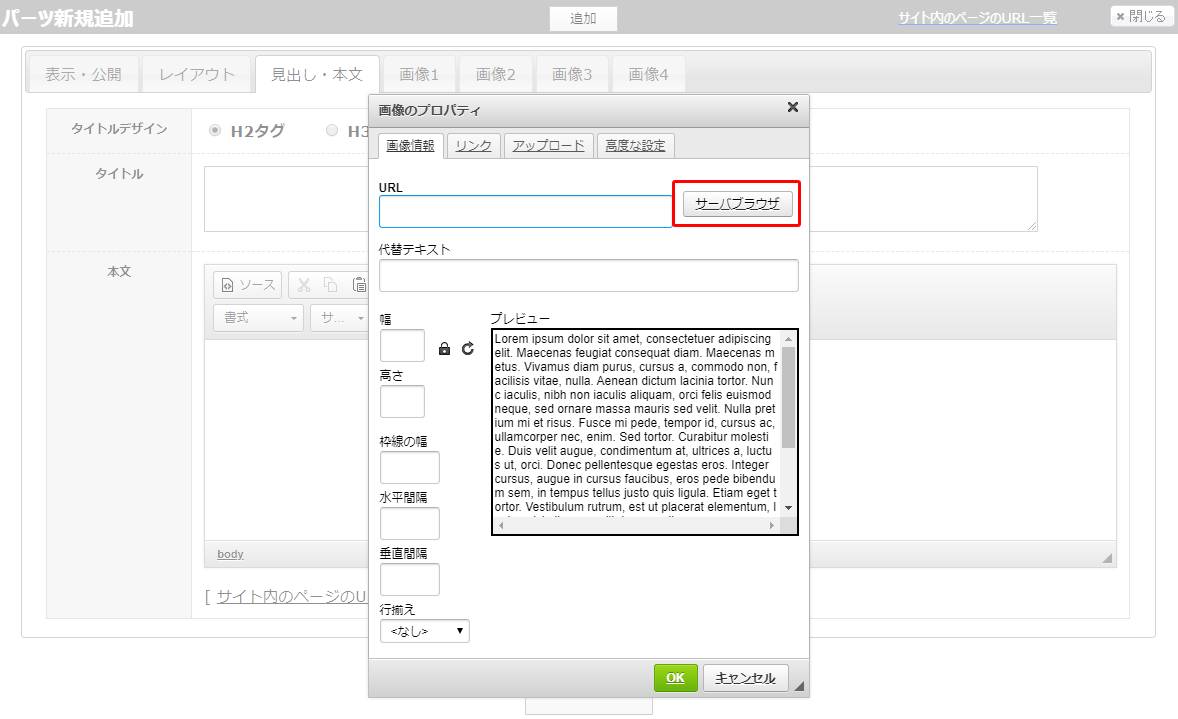
Task: Open the 書式 format dropdown
Action: [x=258, y=318]
